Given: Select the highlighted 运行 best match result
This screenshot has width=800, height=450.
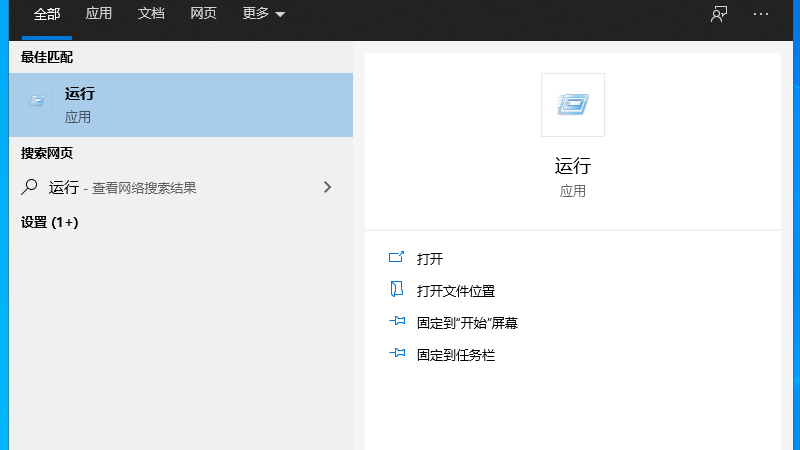Looking at the screenshot, I should [180, 104].
